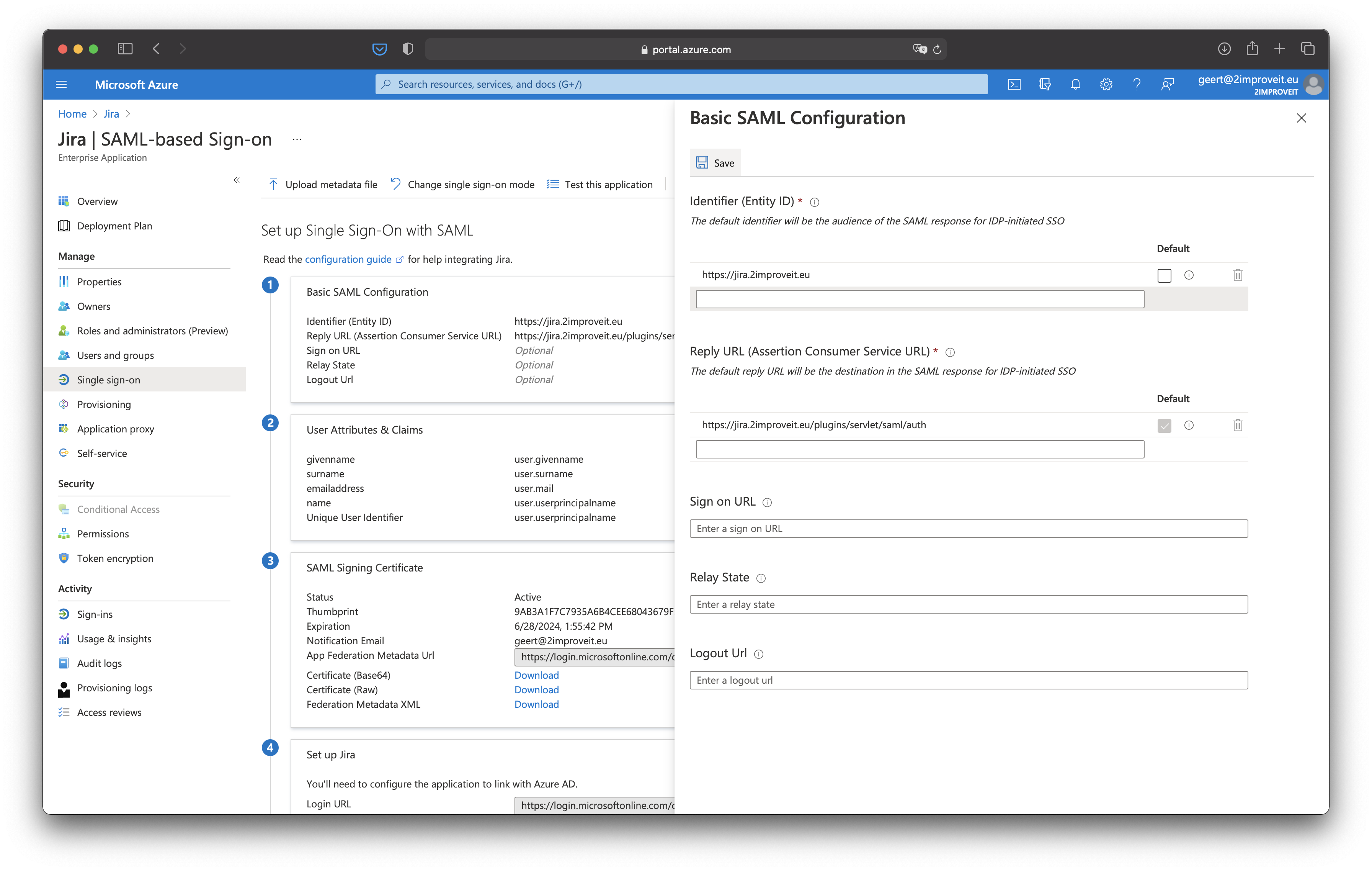
Task: Click the empty new Identifier input box
Action: [920, 299]
